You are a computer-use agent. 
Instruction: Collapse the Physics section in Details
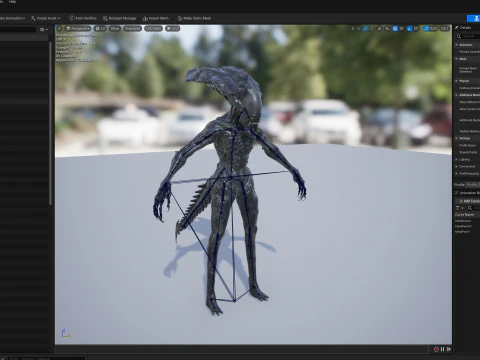coord(456,81)
